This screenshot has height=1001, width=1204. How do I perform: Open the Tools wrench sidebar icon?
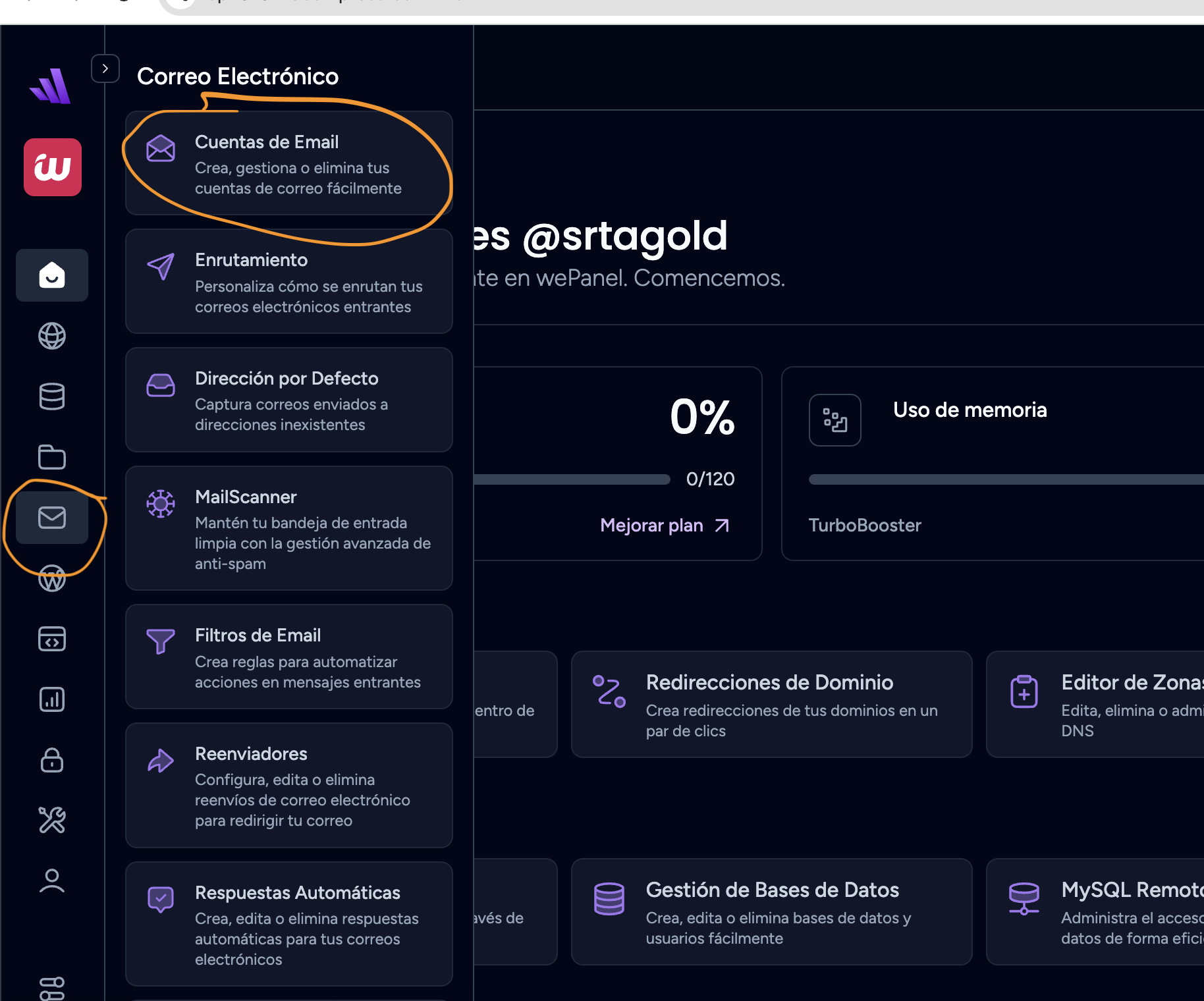(x=52, y=821)
